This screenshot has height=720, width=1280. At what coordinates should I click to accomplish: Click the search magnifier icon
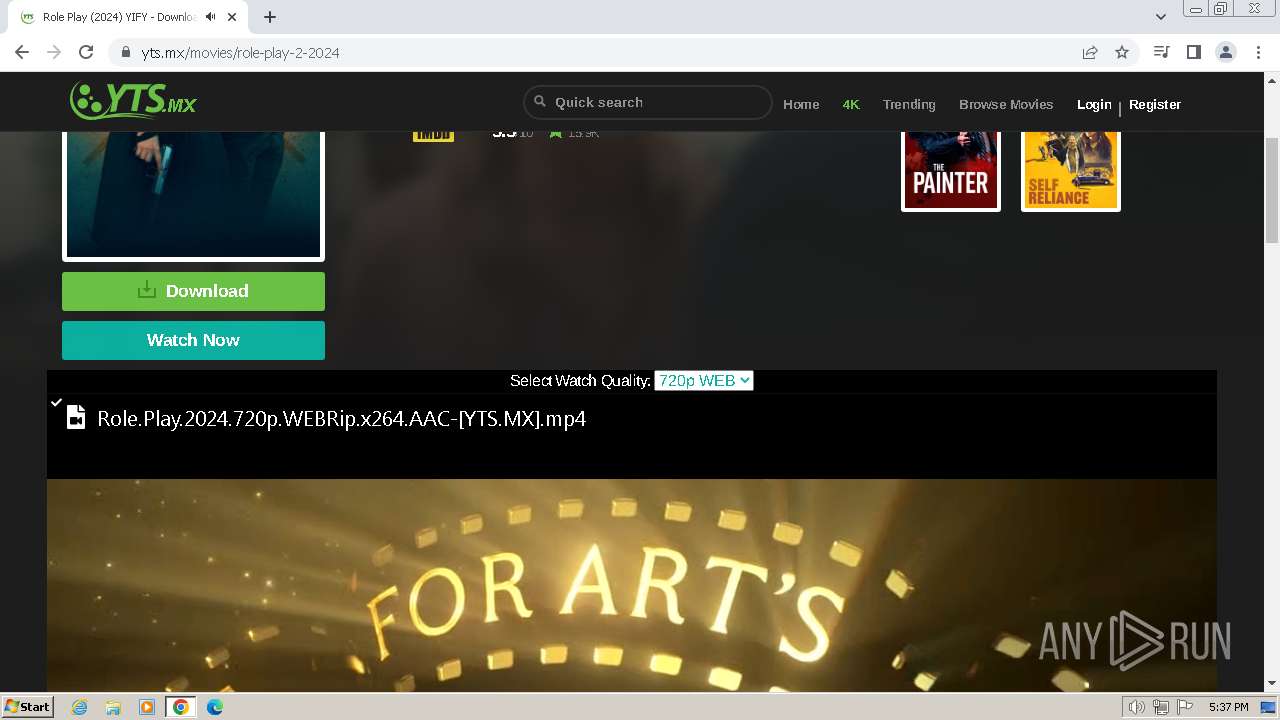point(540,102)
